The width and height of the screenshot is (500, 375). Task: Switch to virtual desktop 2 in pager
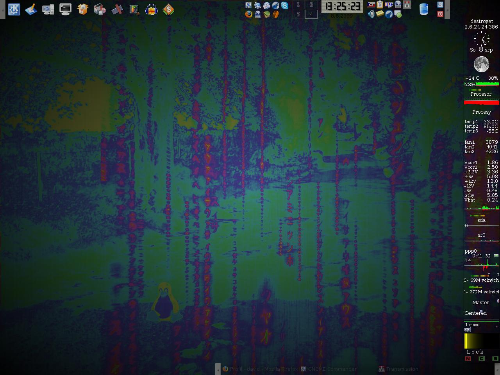[x=311, y=5]
